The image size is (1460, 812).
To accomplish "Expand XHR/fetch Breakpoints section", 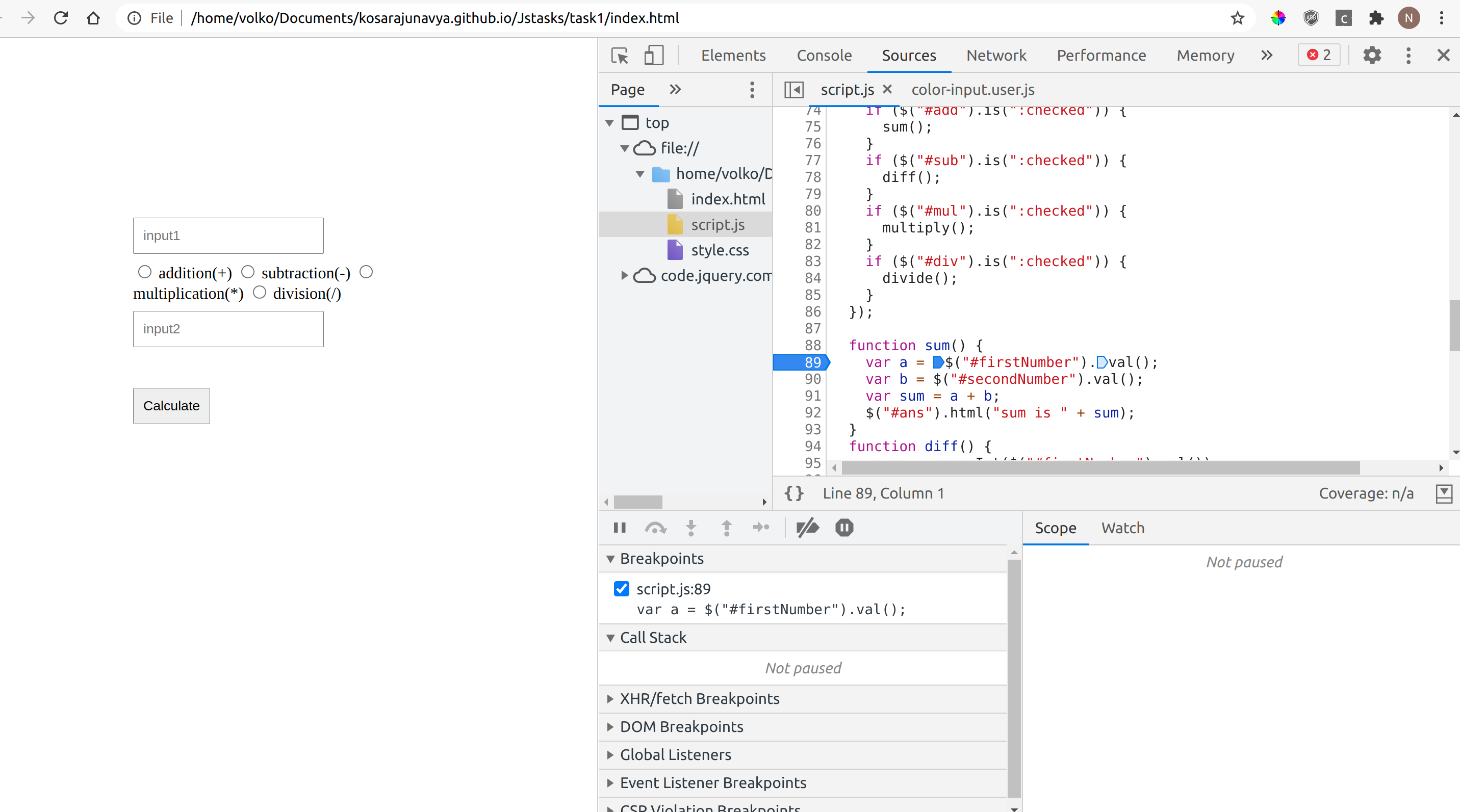I will (x=611, y=698).
